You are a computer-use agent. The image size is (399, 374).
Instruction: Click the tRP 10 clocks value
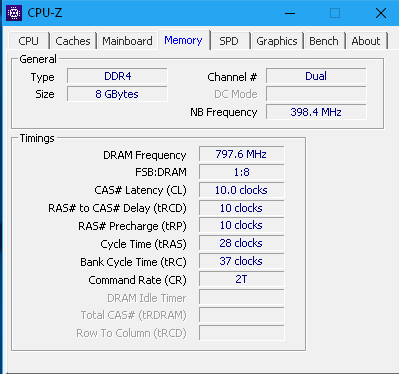click(x=241, y=225)
